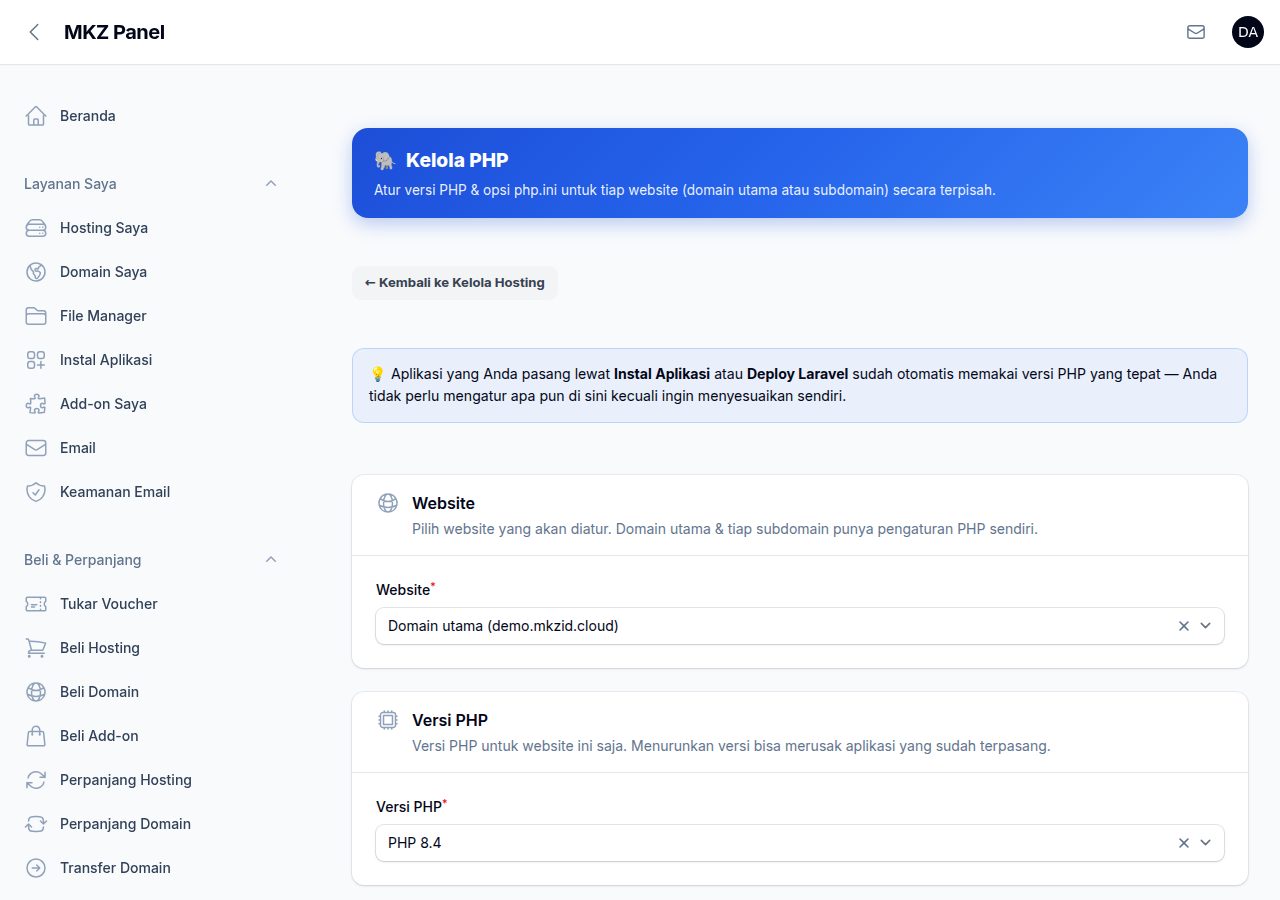
Task: Clear the selected Website value with X
Action: (1184, 626)
